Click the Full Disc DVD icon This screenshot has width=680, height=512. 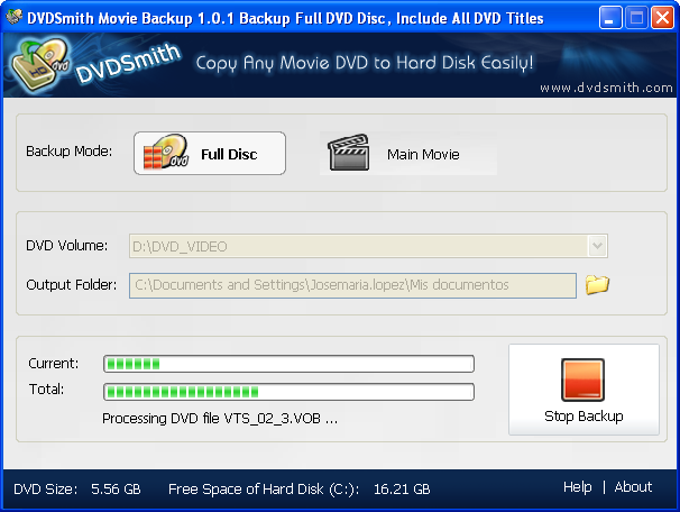166,152
